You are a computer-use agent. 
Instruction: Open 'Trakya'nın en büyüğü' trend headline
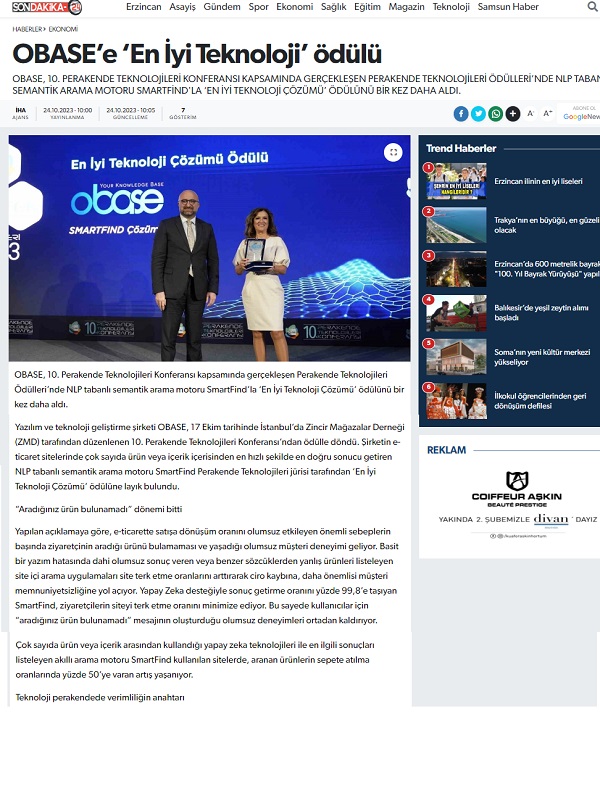546,225
